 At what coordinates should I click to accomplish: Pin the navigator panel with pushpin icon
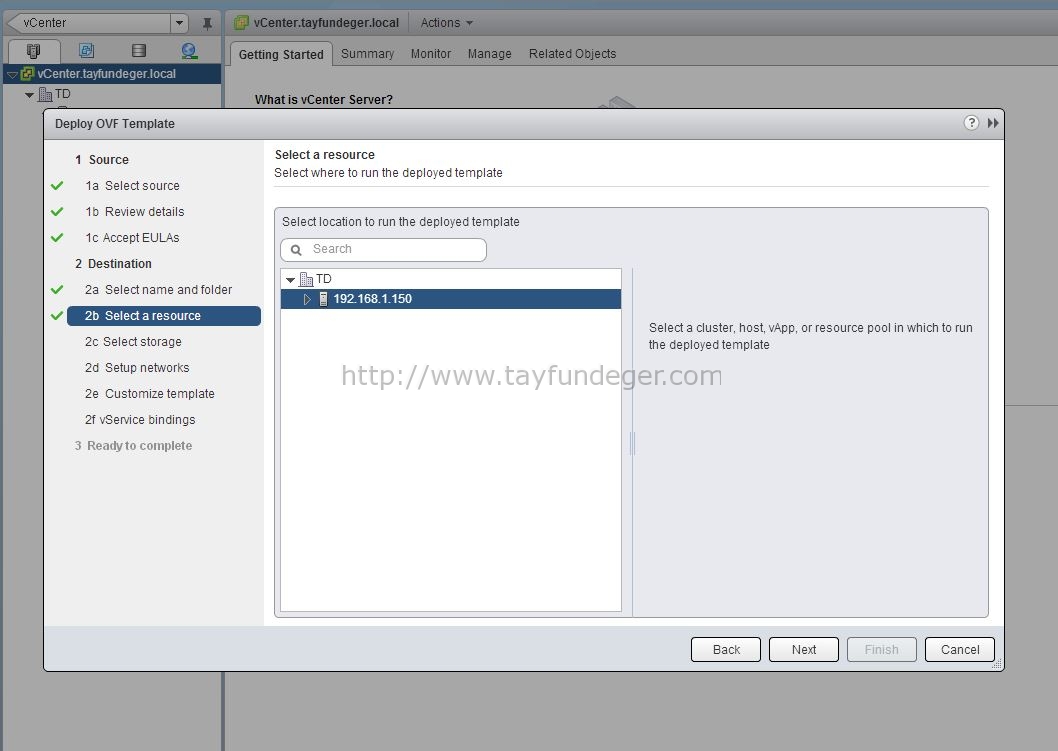[x=207, y=23]
